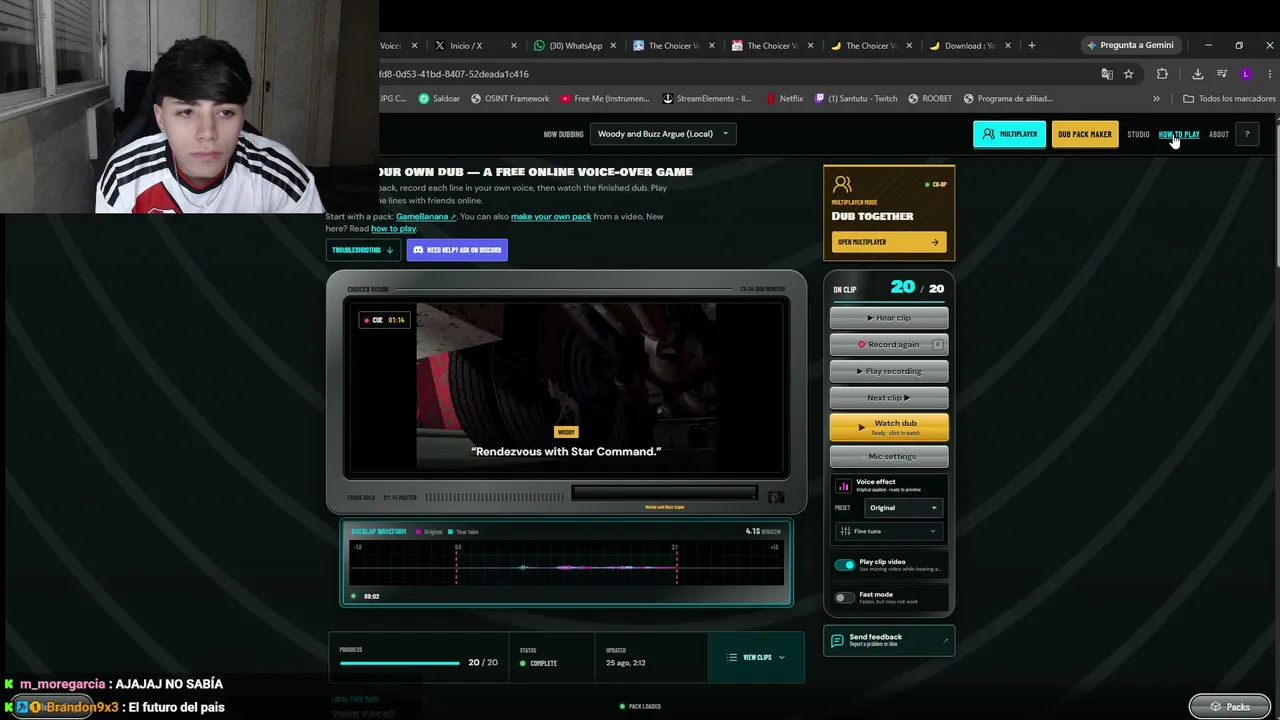This screenshot has width=1280, height=720.
Task: Open the Santutu - Twitch bookmark
Action: 857,99
